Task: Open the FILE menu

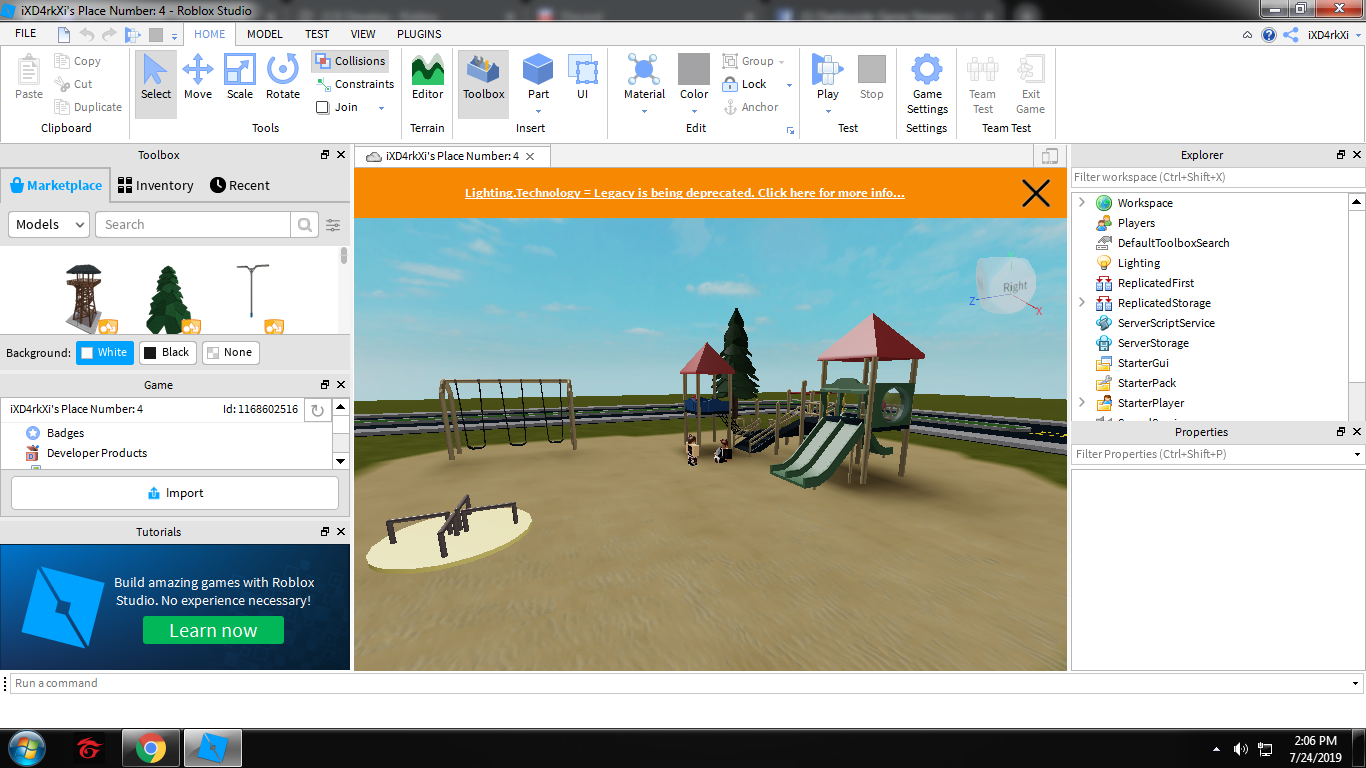Action: coord(26,34)
